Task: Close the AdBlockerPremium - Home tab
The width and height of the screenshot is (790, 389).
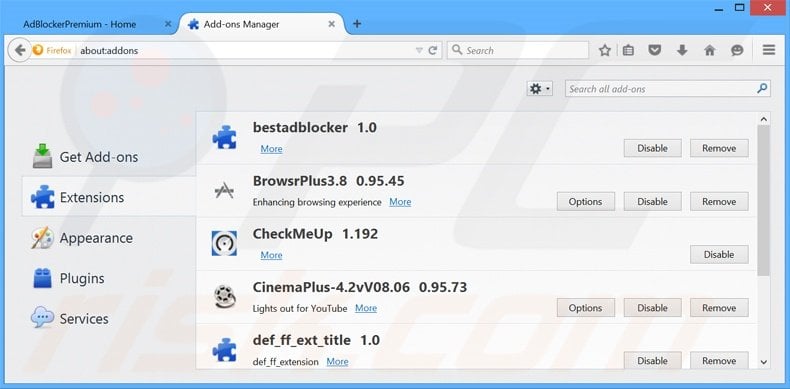Action: (168, 24)
